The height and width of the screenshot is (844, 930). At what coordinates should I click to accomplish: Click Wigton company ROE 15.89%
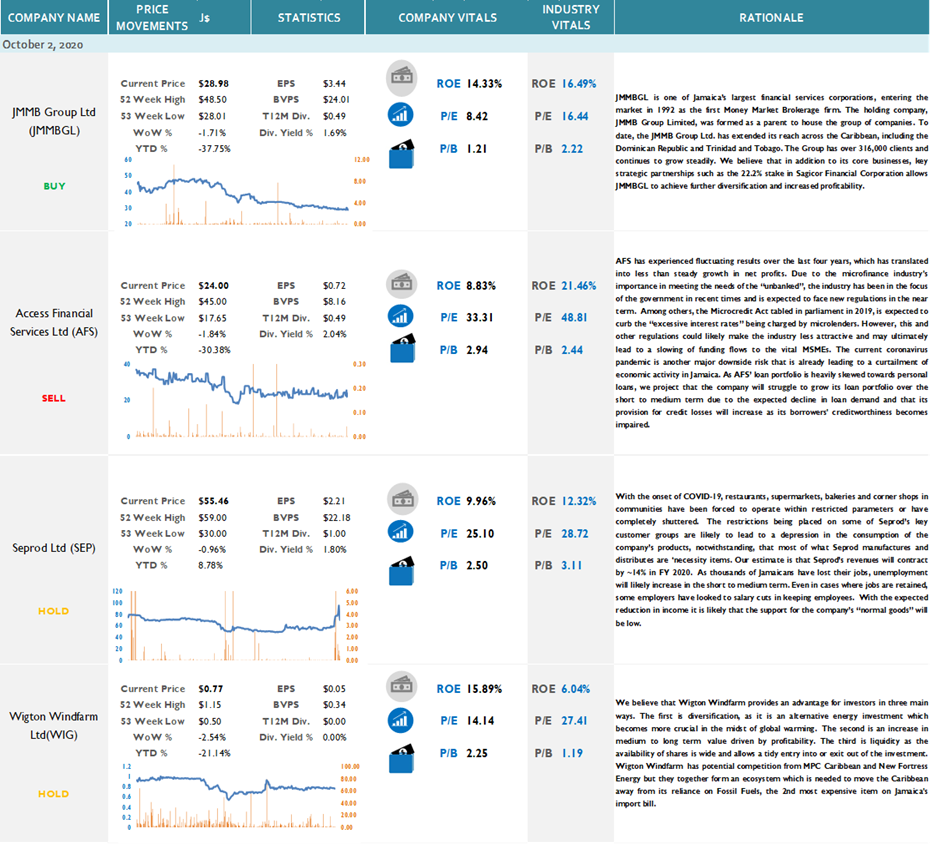pos(484,689)
